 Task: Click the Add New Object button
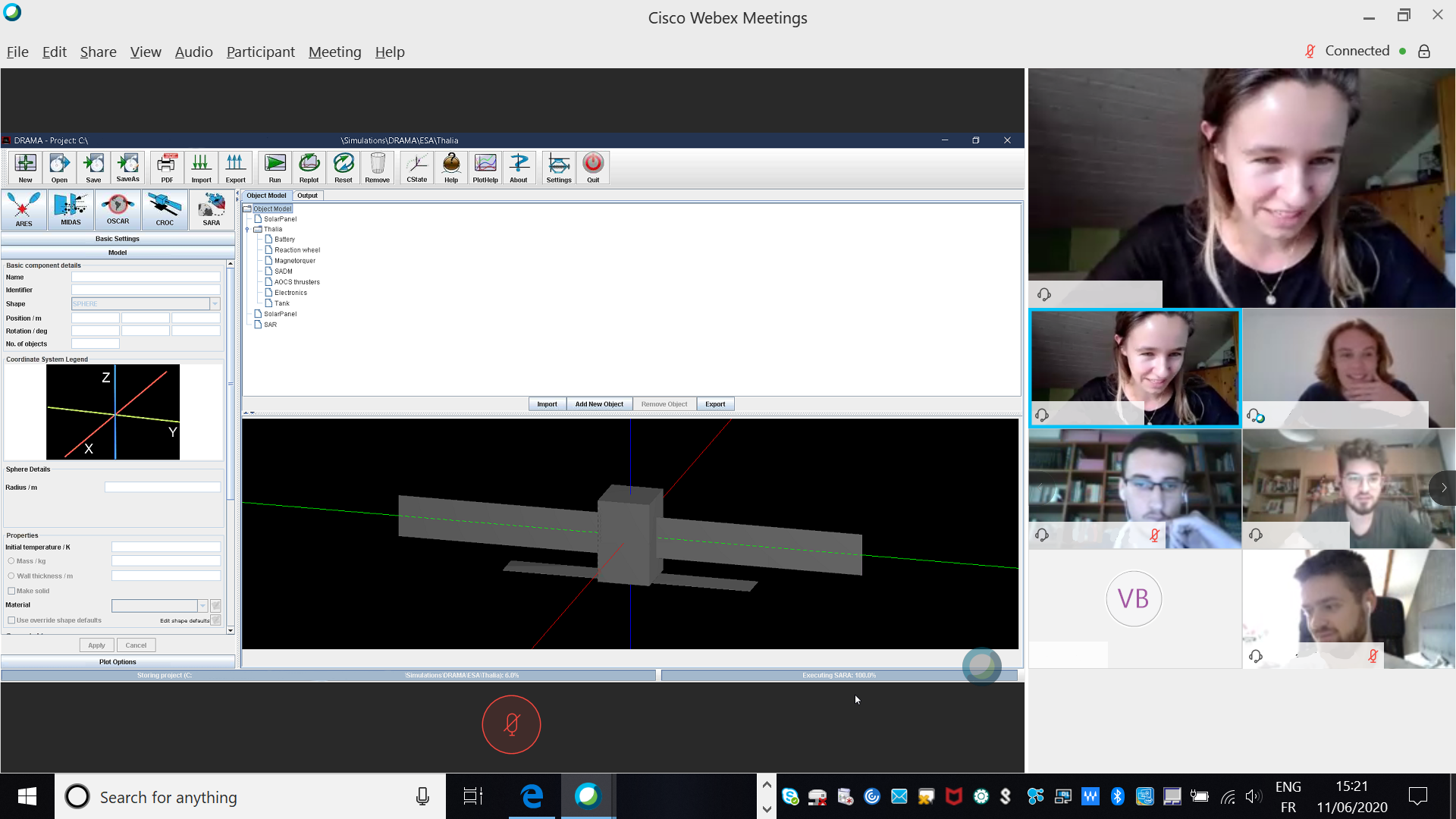pyautogui.click(x=599, y=404)
